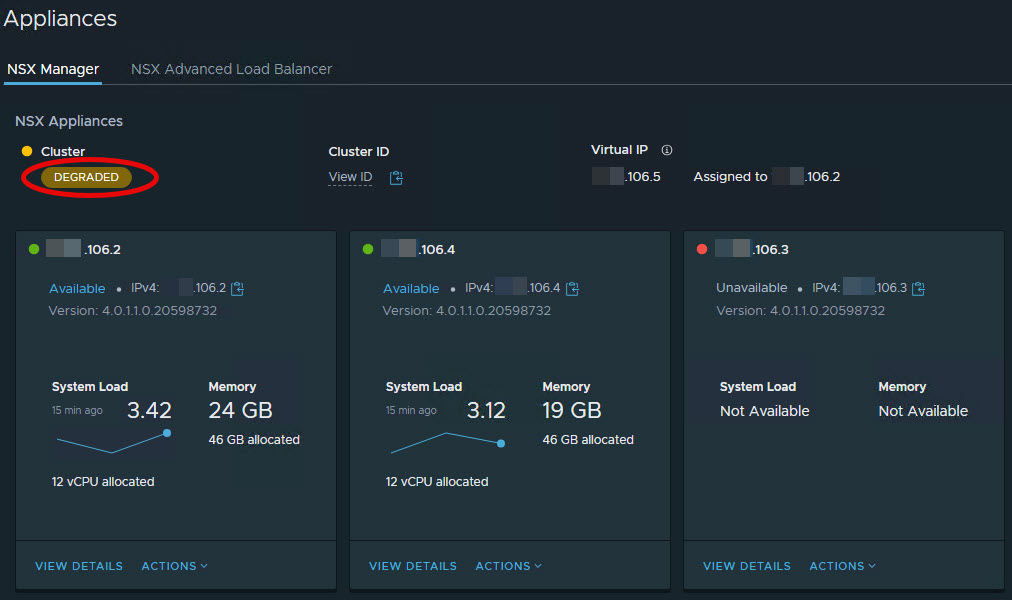Image resolution: width=1012 pixels, height=600 pixels.
Task: Click Version text on node .106.3 card
Action: pos(800,310)
